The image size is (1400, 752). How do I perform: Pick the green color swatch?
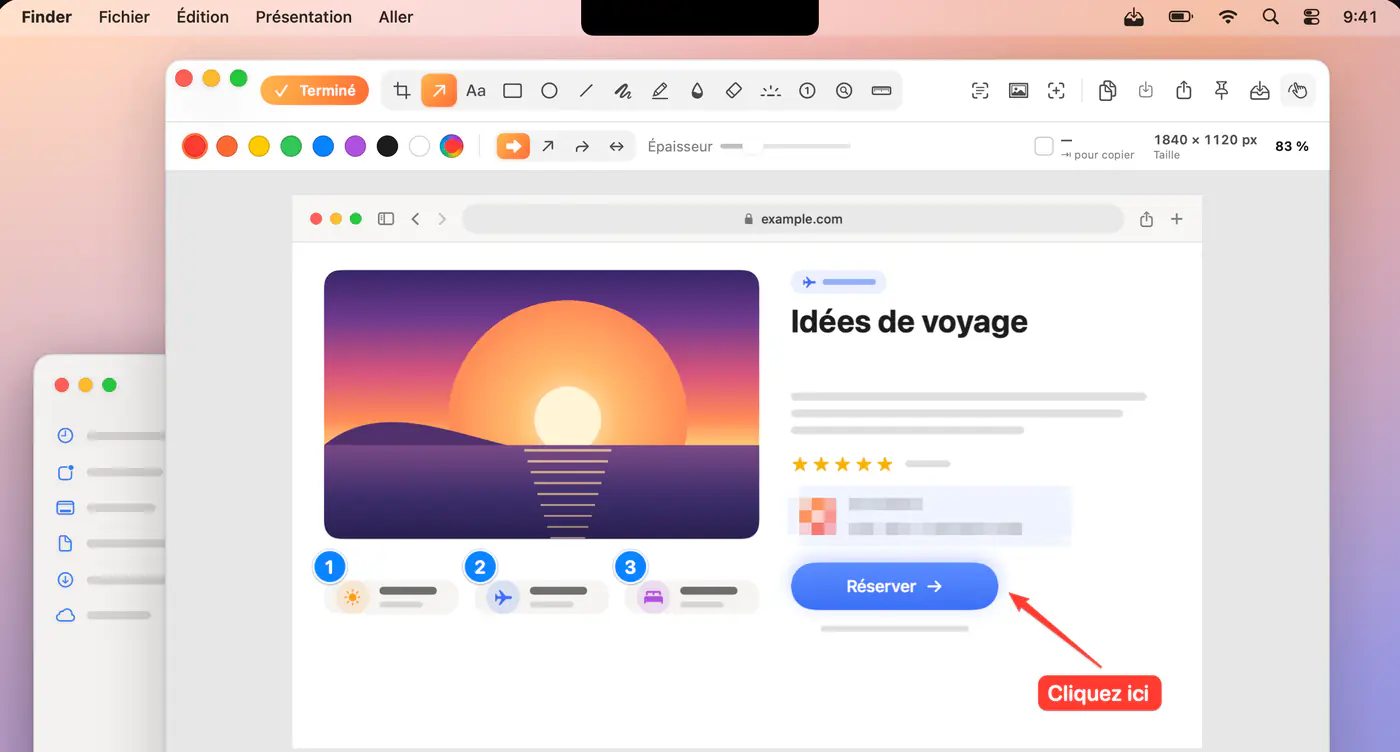tap(291, 147)
